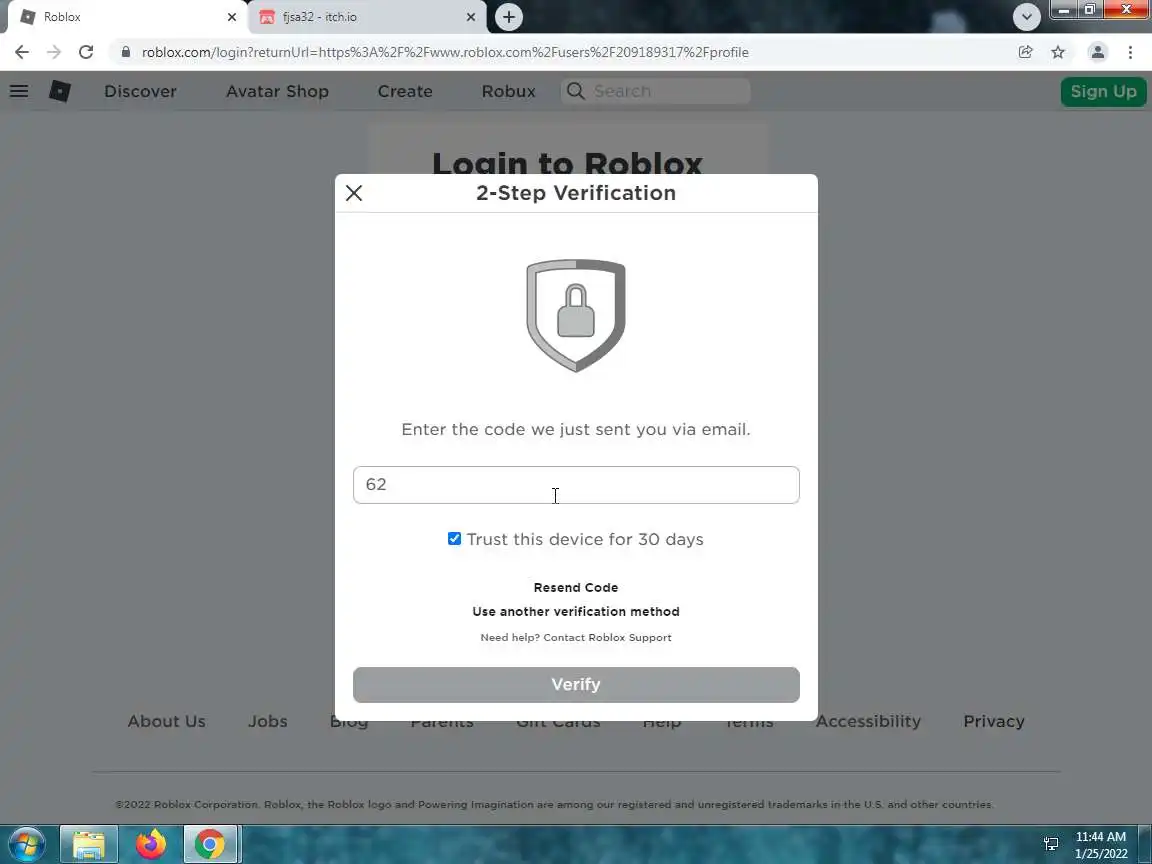Image resolution: width=1152 pixels, height=864 pixels.
Task: Open Chrome three-dot menu
Action: (1130, 52)
